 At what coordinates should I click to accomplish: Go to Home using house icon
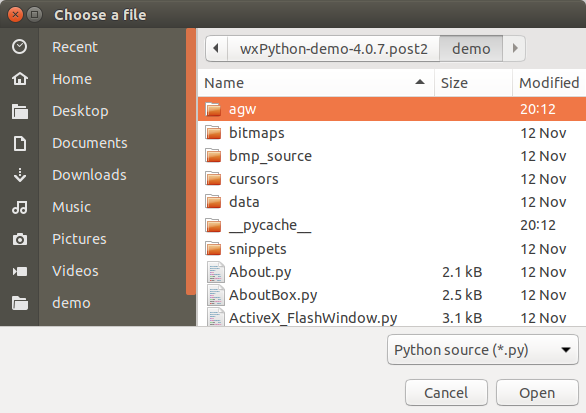coord(19,79)
